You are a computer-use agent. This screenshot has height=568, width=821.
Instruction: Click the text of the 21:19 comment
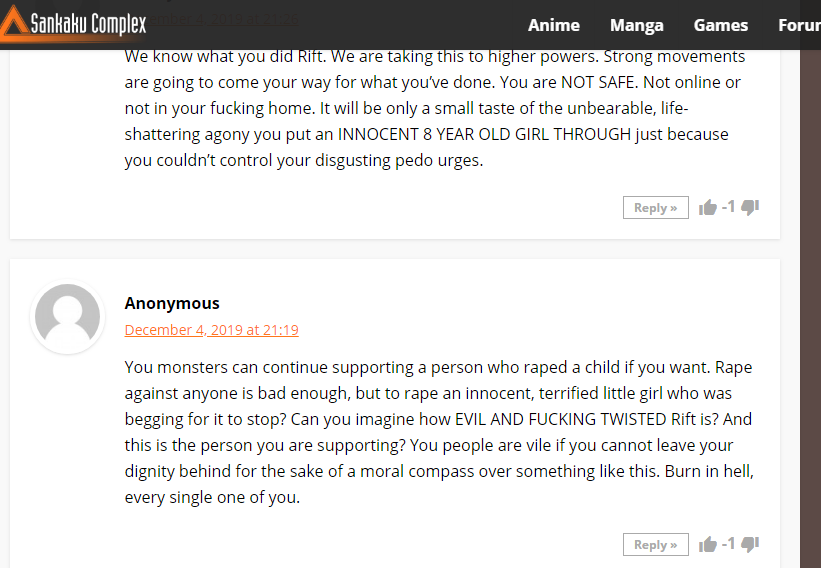[x=439, y=432]
